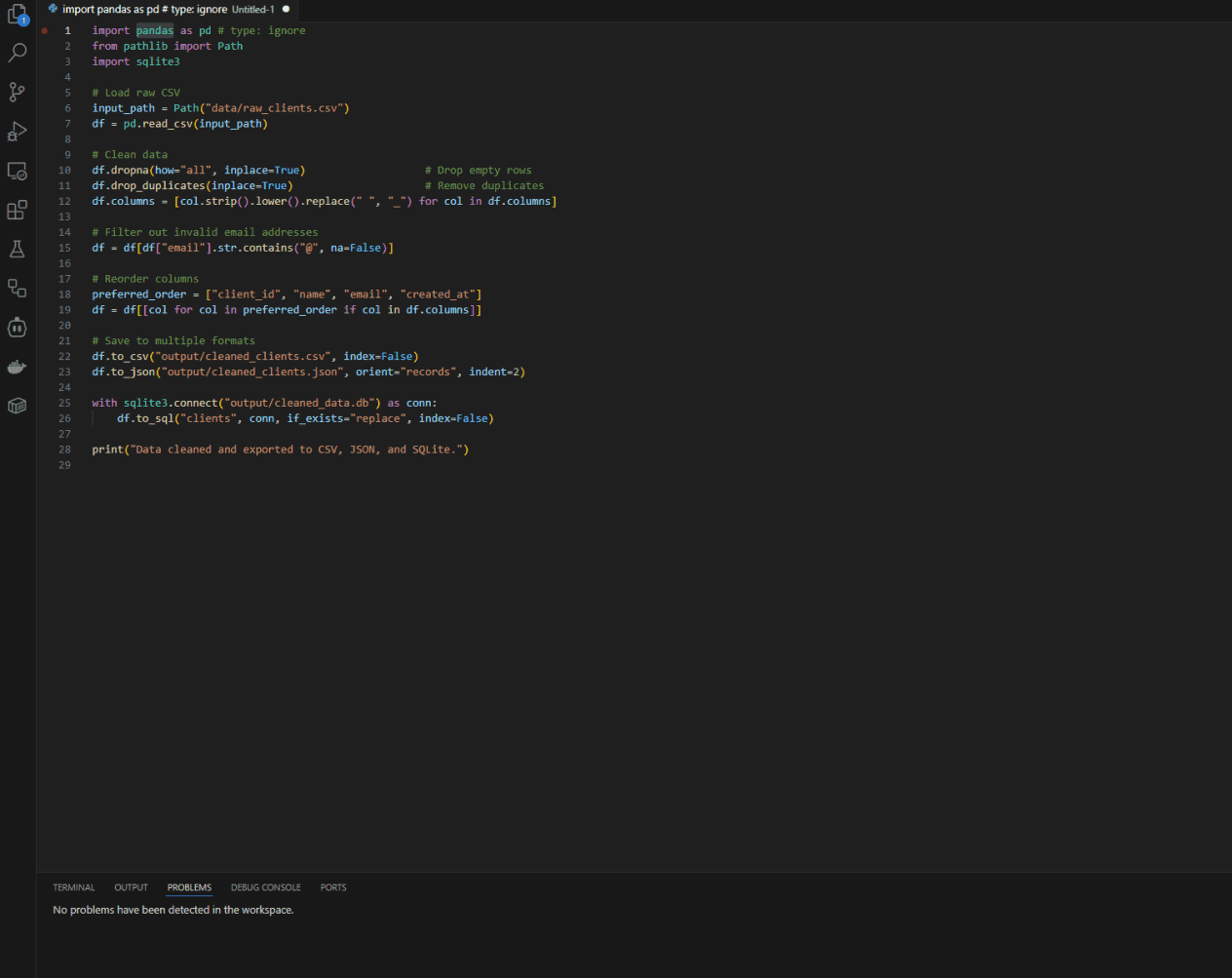Click line number 25 in the gutter
Image resolution: width=1232 pixels, height=978 pixels.
click(64, 403)
